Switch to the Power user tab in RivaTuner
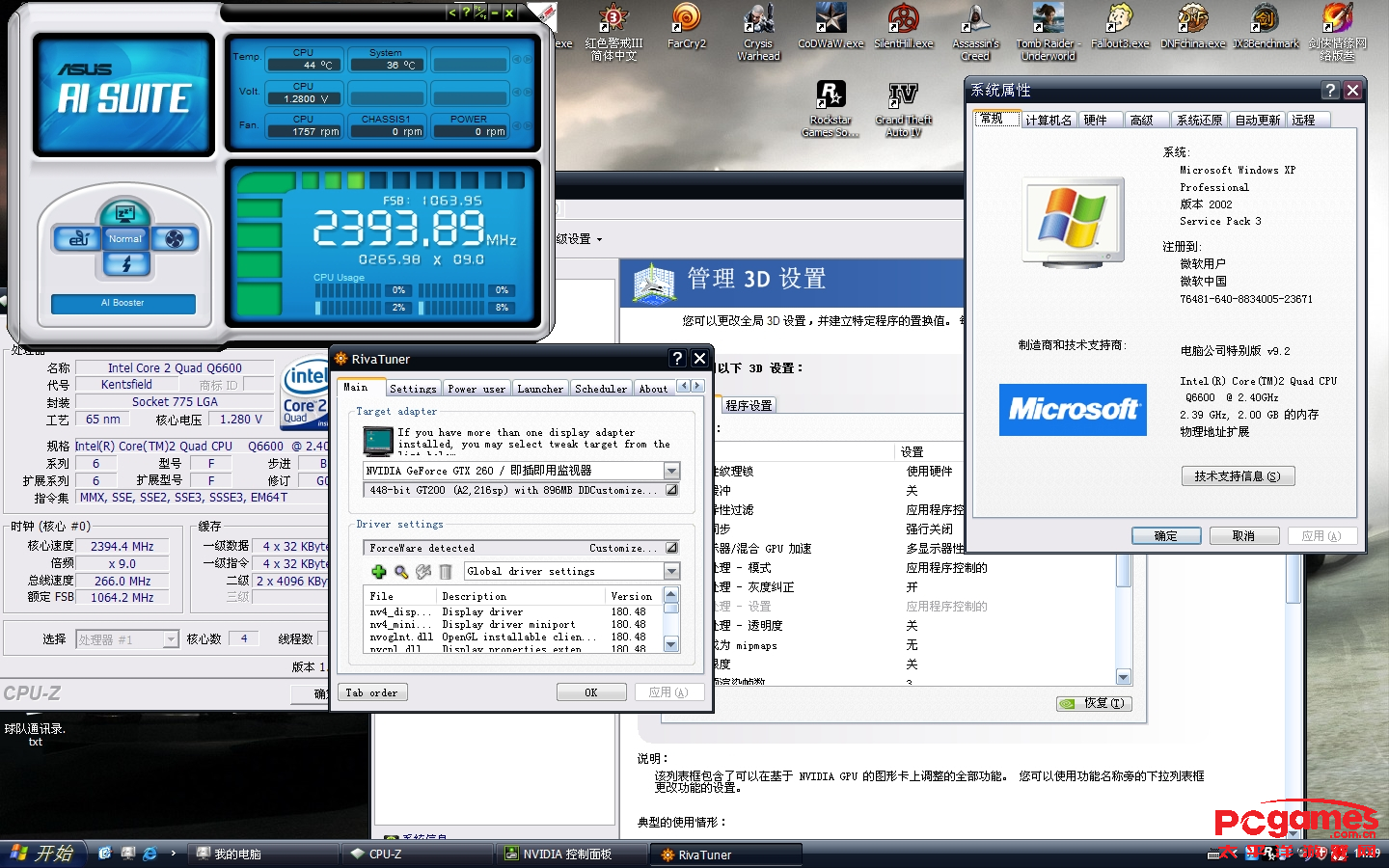Screen dimensions: 1389x868 tap(477, 389)
